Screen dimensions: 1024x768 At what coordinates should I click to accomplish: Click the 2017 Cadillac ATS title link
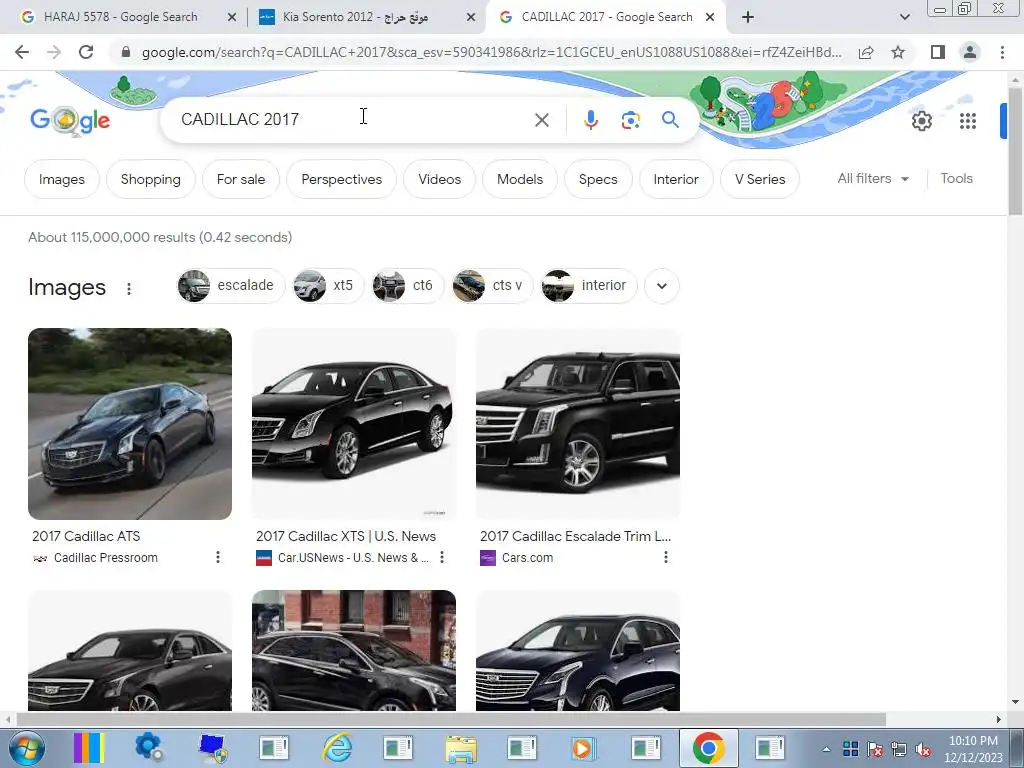[x=86, y=536]
